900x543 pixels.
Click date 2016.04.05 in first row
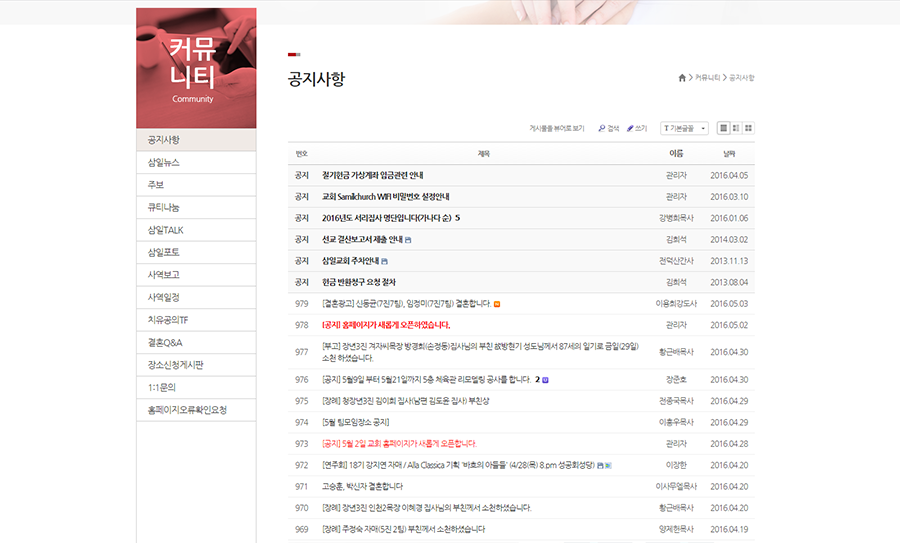click(x=729, y=176)
